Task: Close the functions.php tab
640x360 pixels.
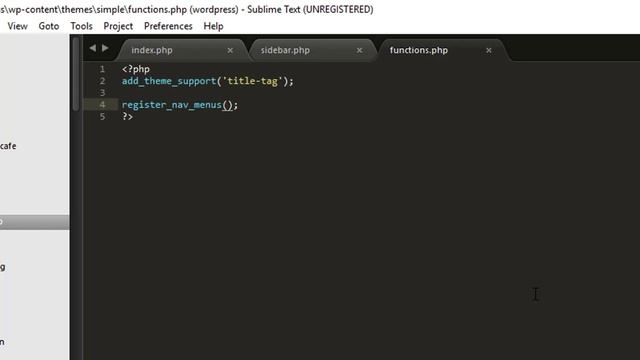Action: click(489, 50)
